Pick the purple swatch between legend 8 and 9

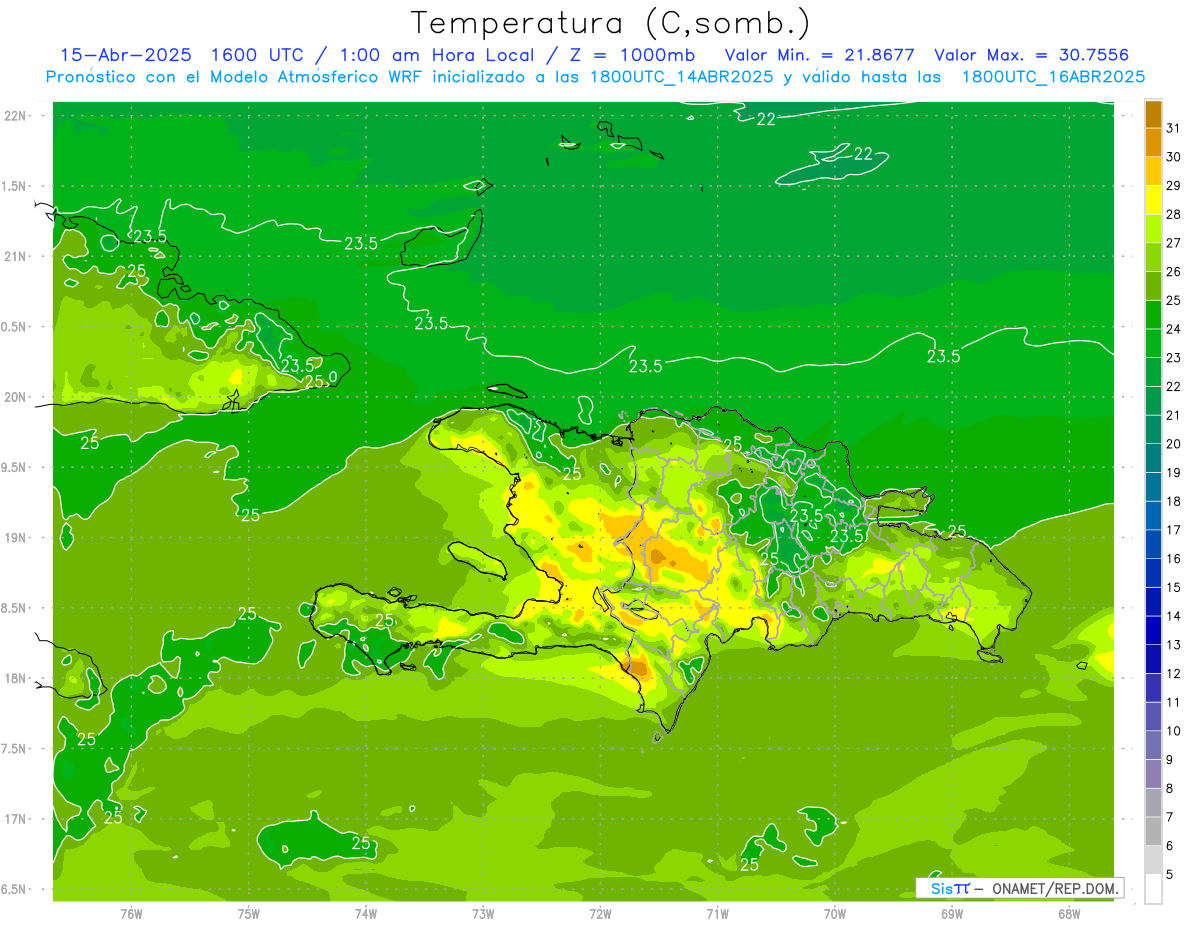(1153, 774)
